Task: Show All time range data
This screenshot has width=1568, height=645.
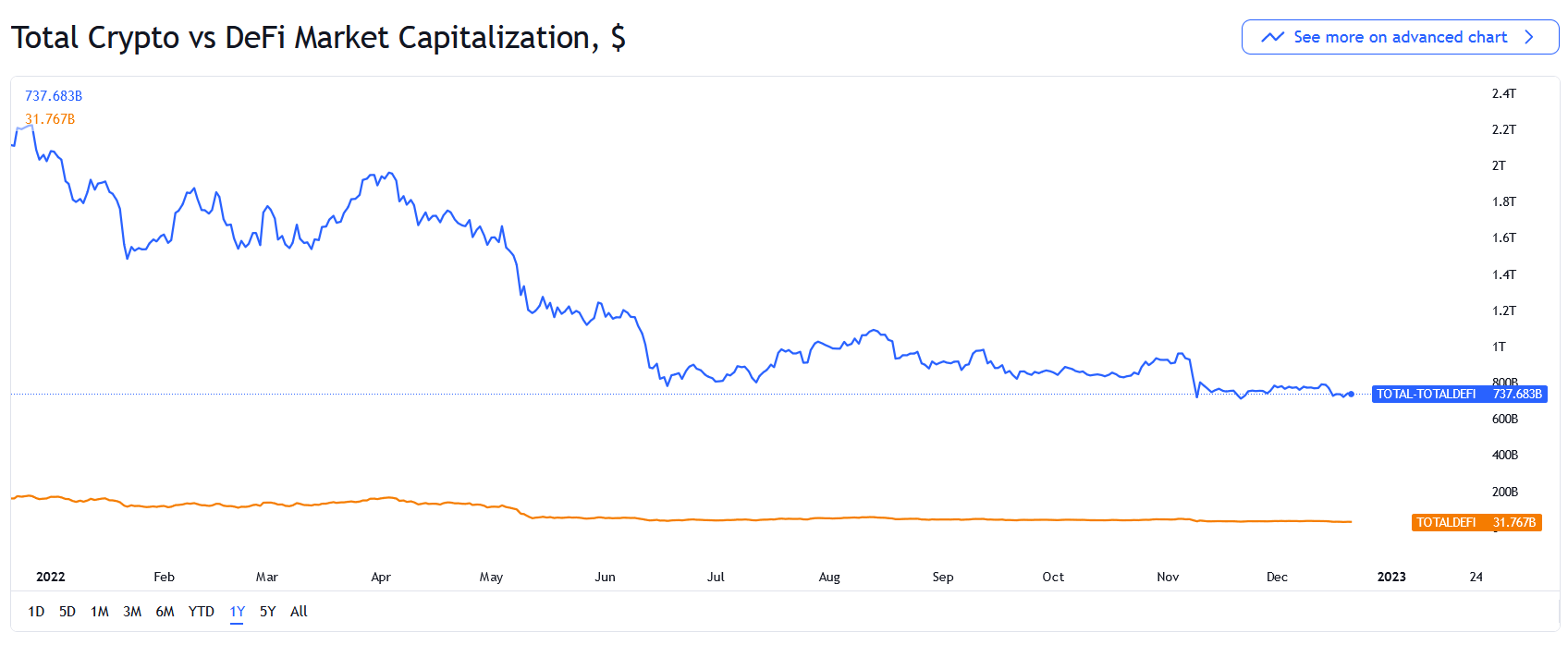Action: click(299, 612)
